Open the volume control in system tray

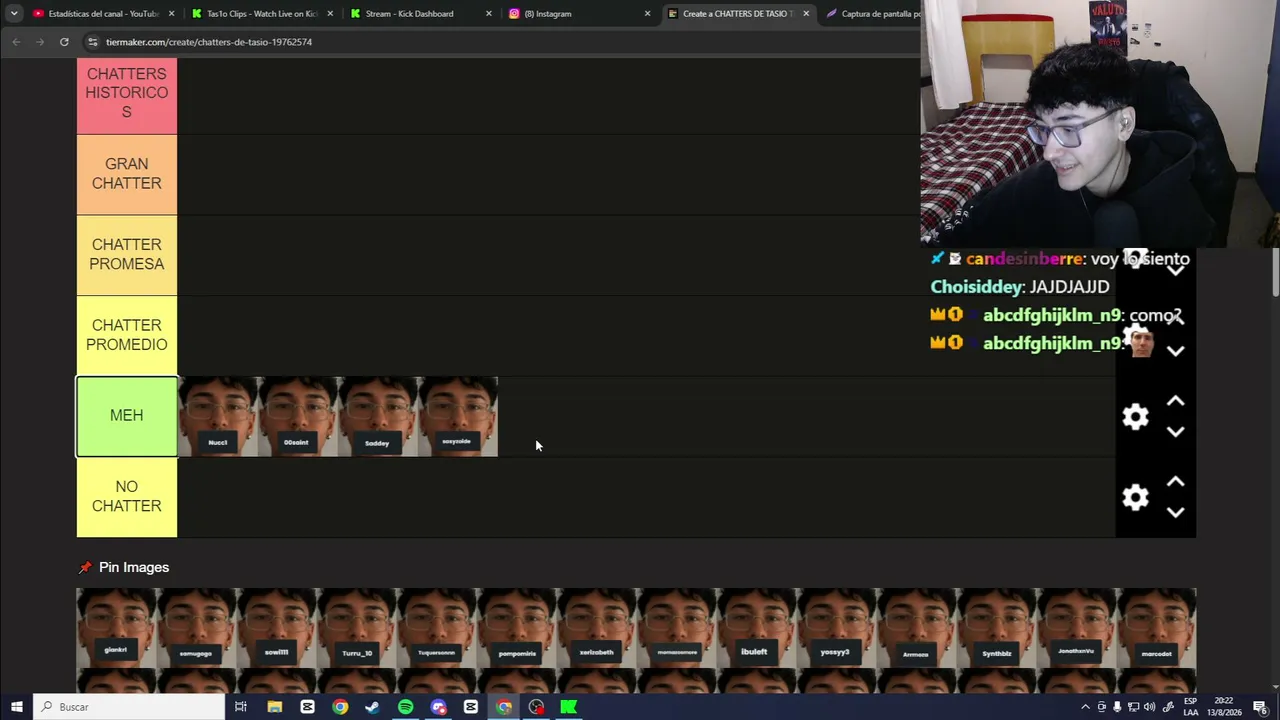coord(1149,707)
